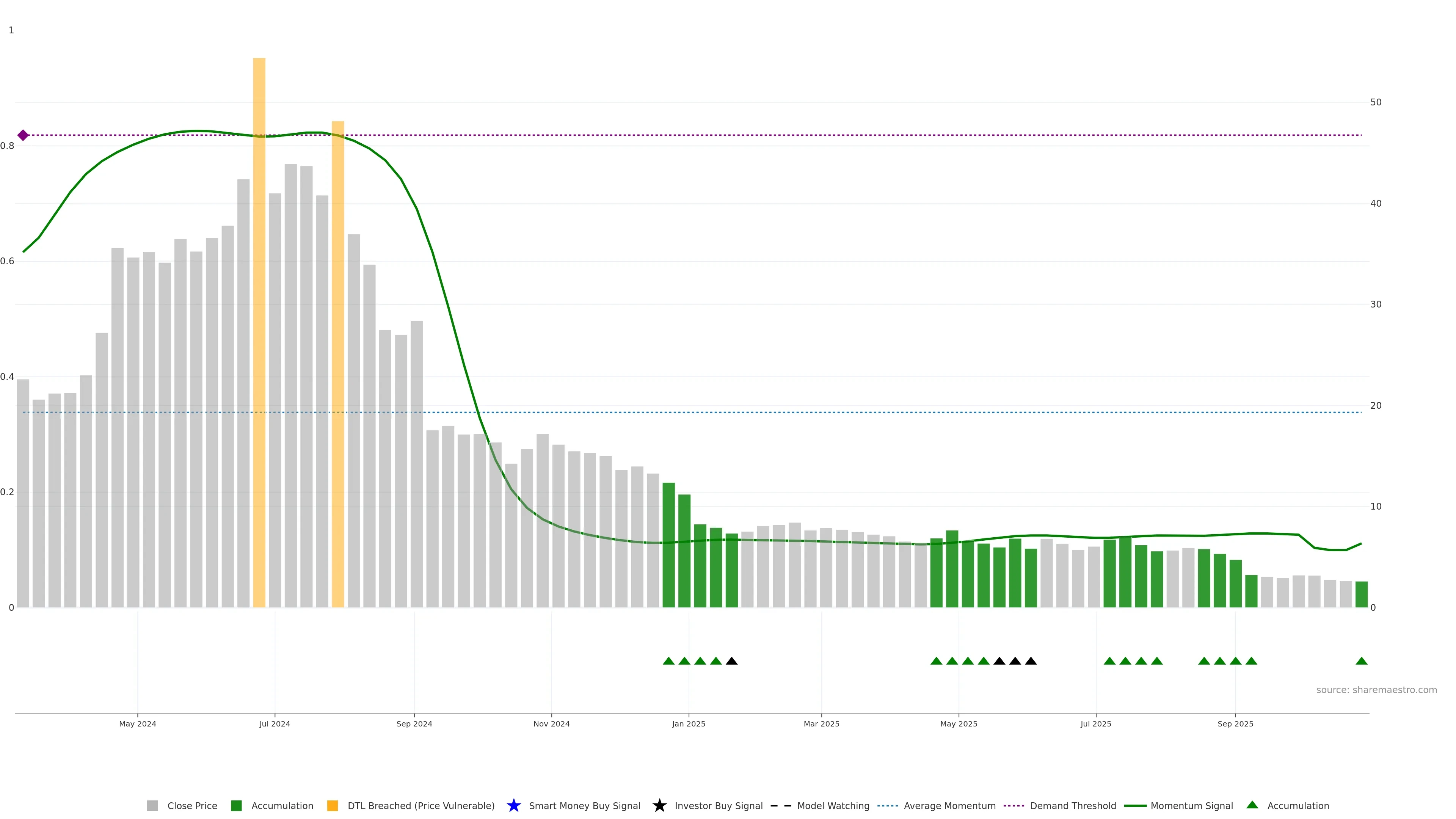Click the rightmost green bar in chart
The width and height of the screenshot is (1456, 819).
click(1361, 594)
